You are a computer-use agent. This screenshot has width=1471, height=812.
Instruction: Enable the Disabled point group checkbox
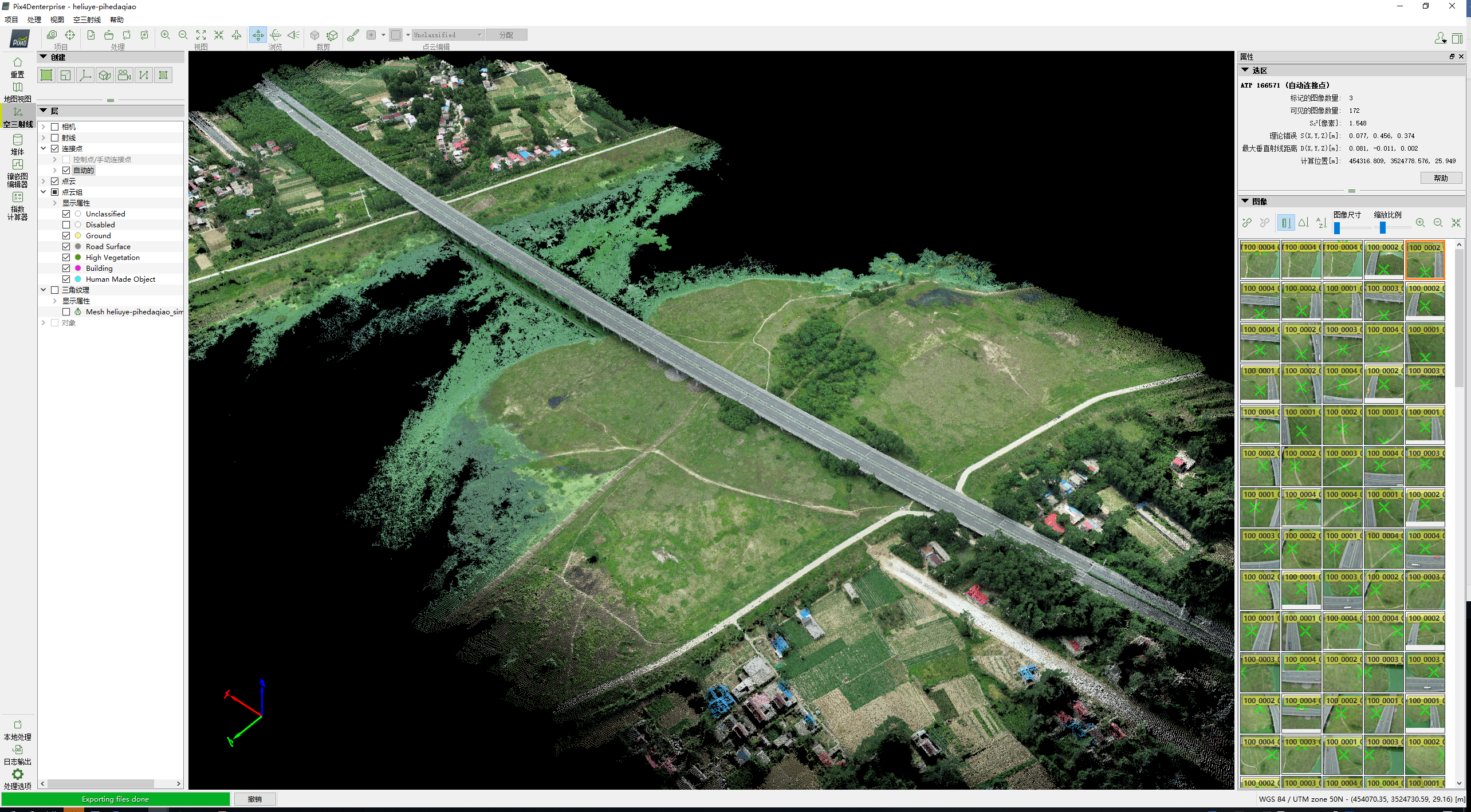pos(66,225)
